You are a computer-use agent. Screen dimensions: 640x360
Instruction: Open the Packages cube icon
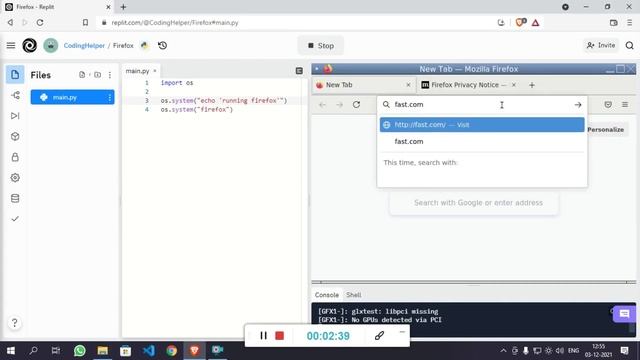15,136
